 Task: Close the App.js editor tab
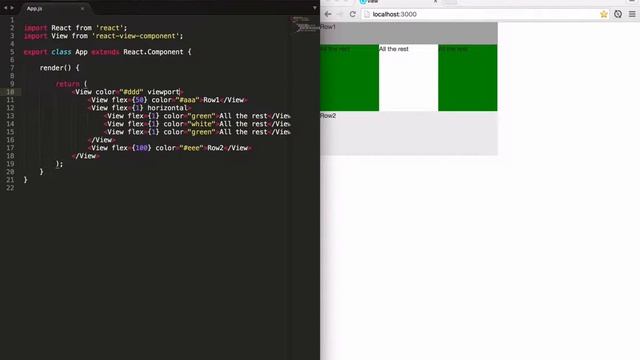(82, 9)
